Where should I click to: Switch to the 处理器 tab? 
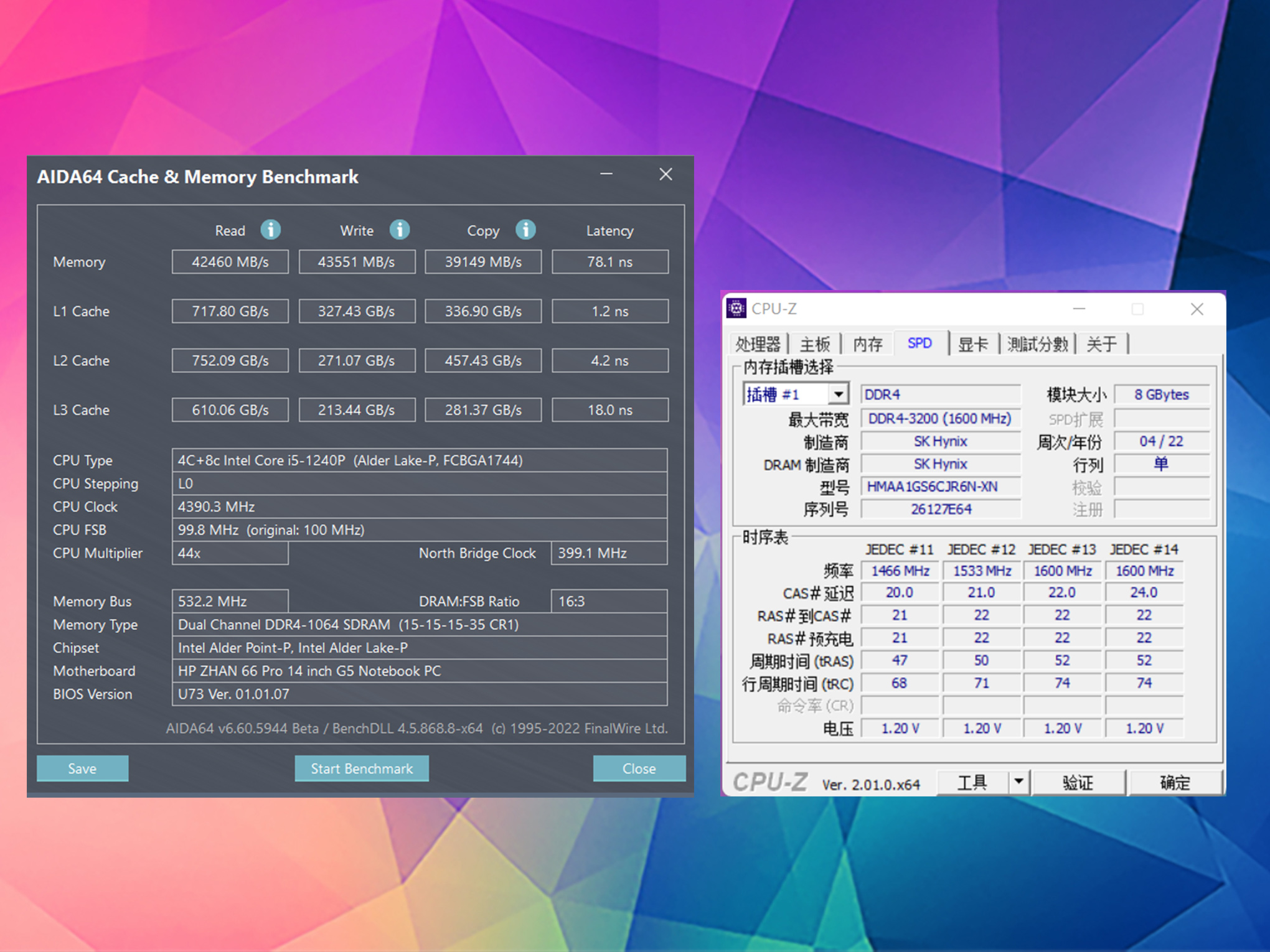coord(757,344)
